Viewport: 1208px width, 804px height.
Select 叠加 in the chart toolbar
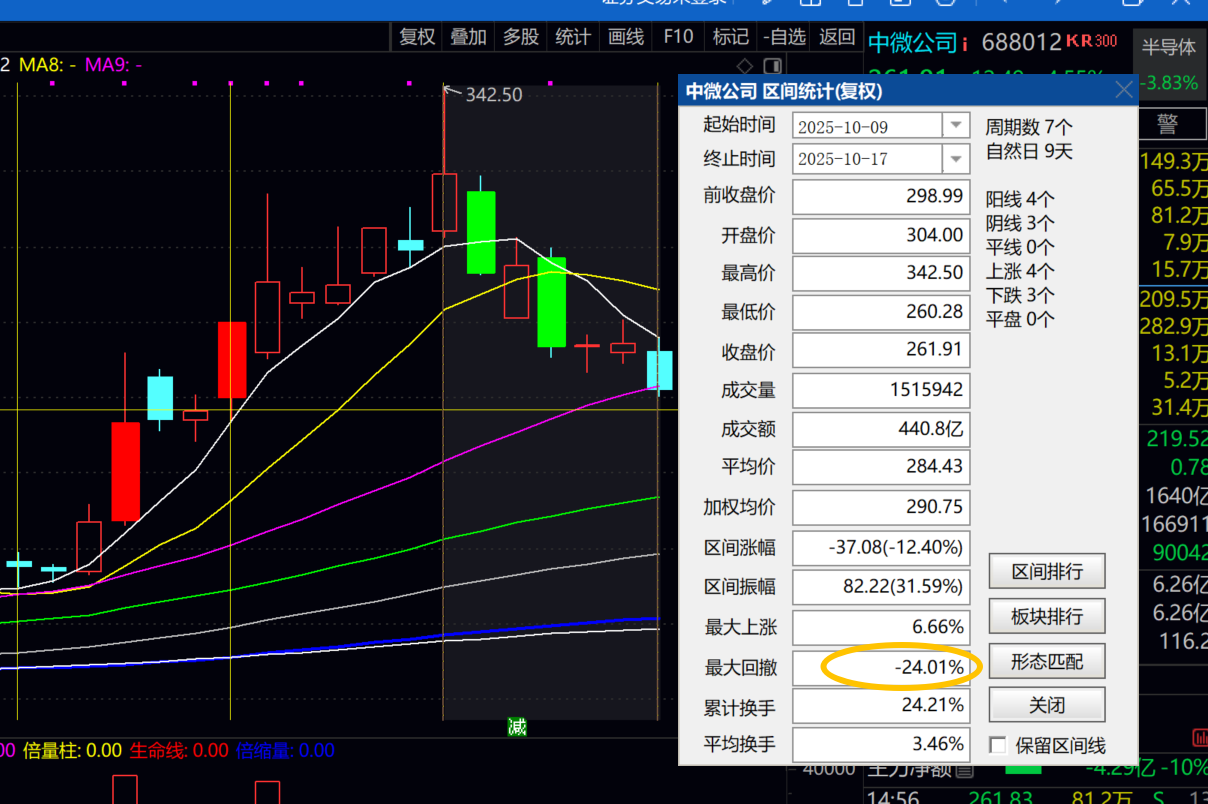468,37
